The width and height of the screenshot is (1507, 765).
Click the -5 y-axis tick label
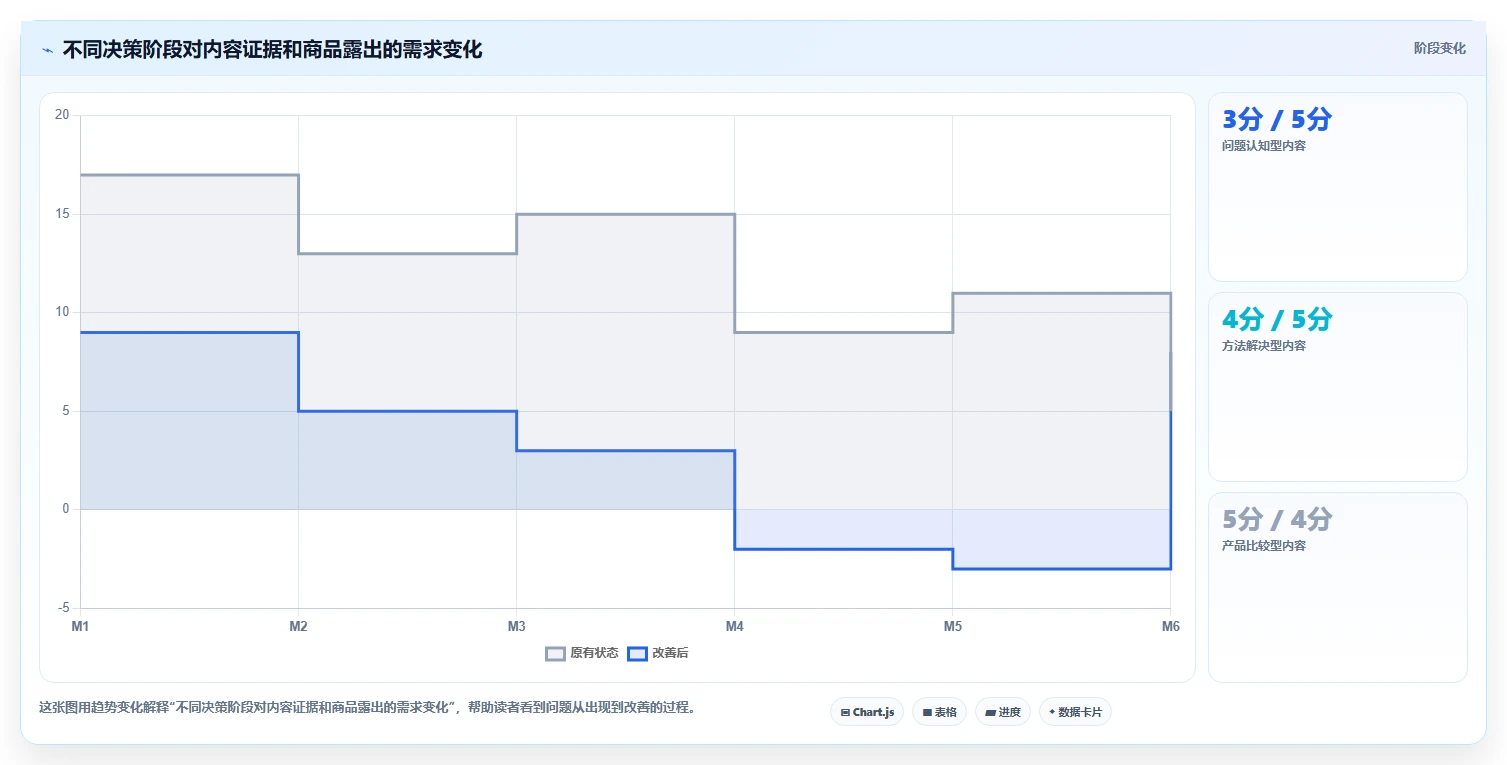pyautogui.click(x=63, y=608)
